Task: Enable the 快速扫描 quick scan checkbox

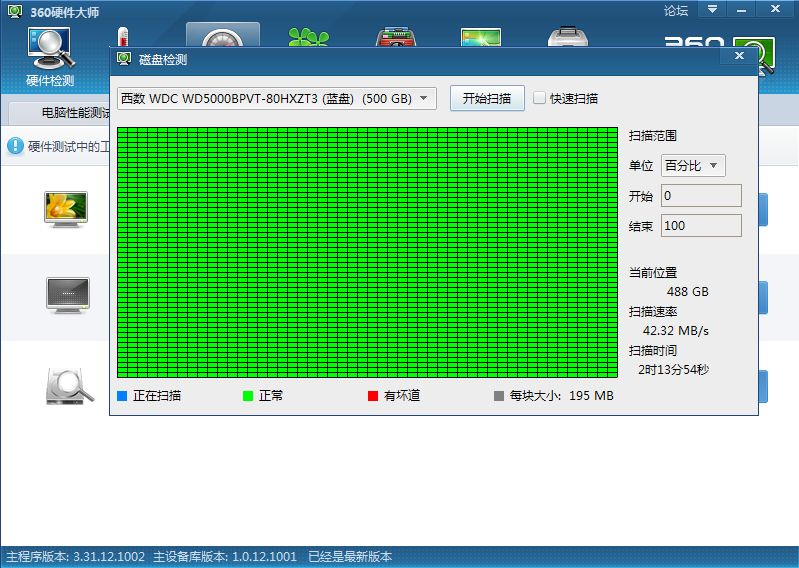Action: (x=540, y=98)
